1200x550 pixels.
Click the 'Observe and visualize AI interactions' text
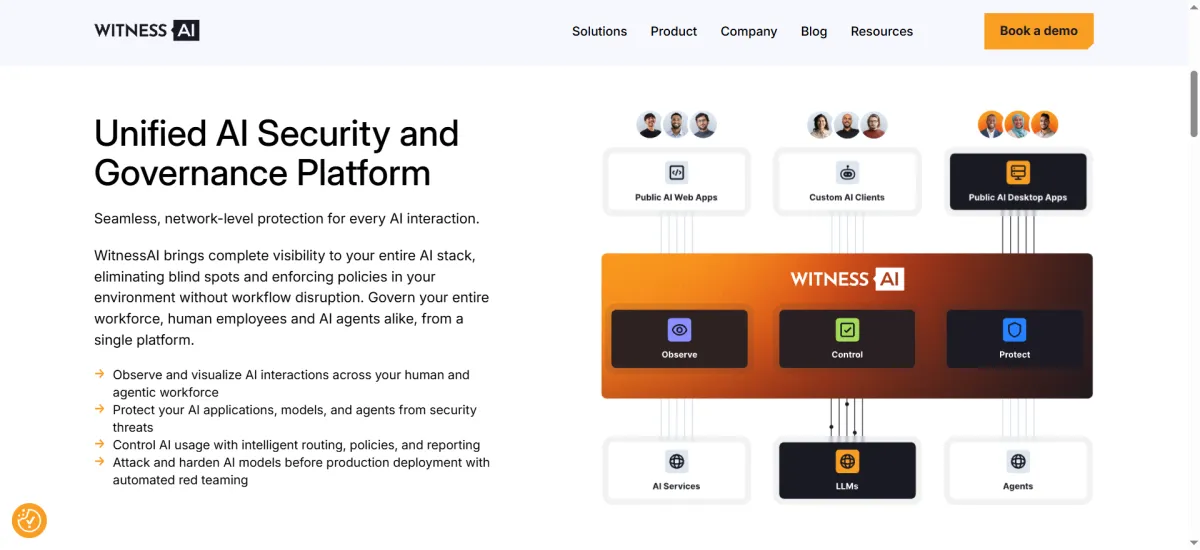tap(291, 383)
